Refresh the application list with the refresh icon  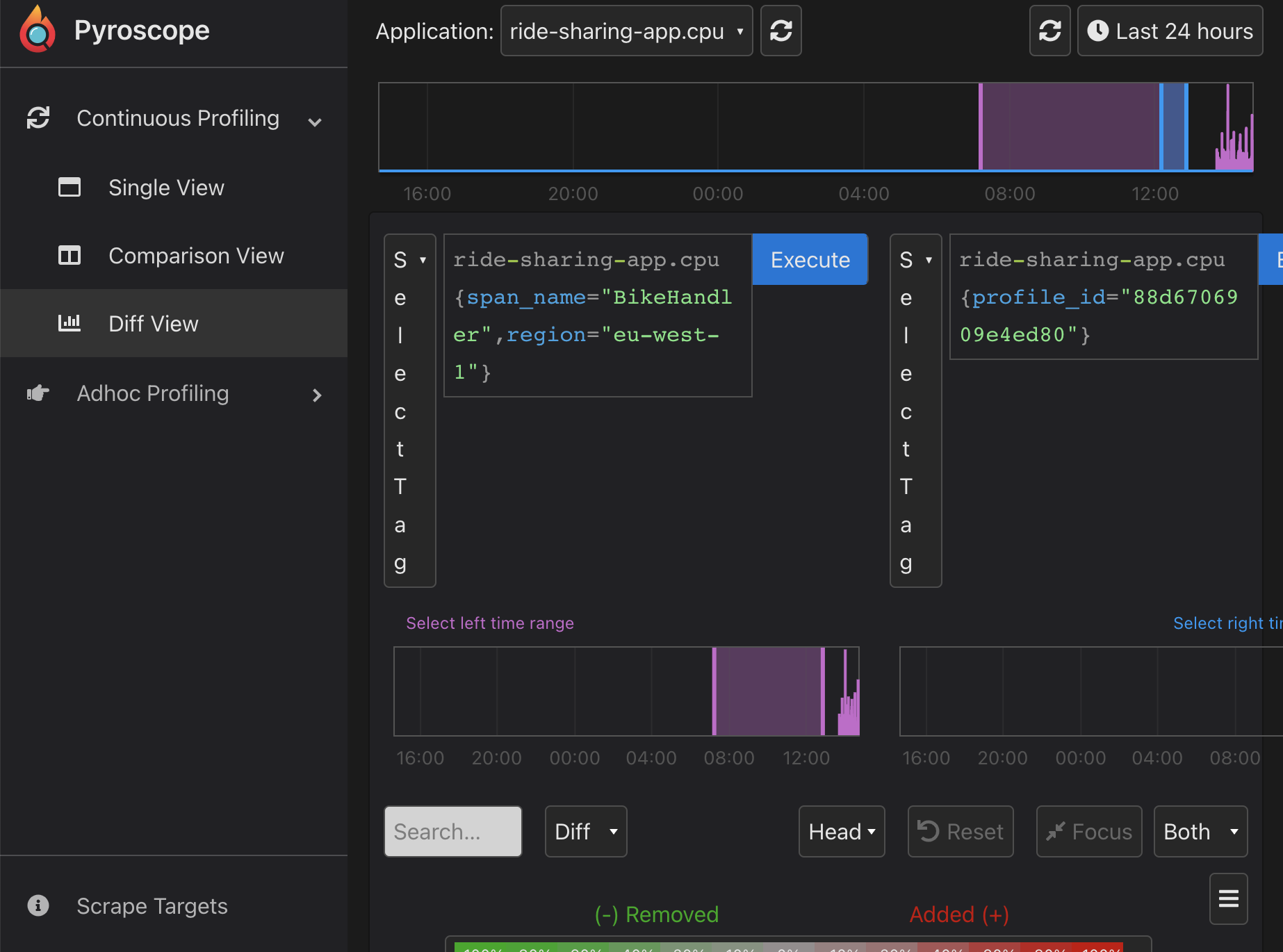pyautogui.click(x=781, y=31)
